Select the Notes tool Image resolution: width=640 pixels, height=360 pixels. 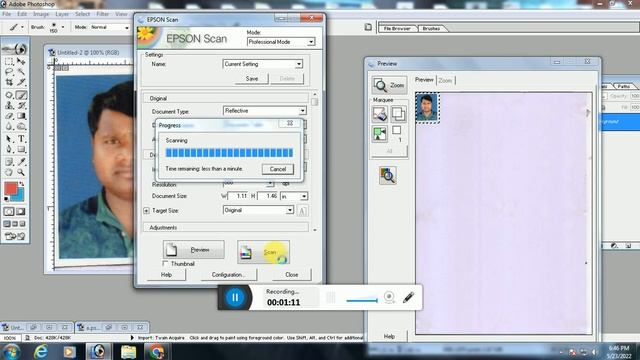pyautogui.click(x=9, y=162)
